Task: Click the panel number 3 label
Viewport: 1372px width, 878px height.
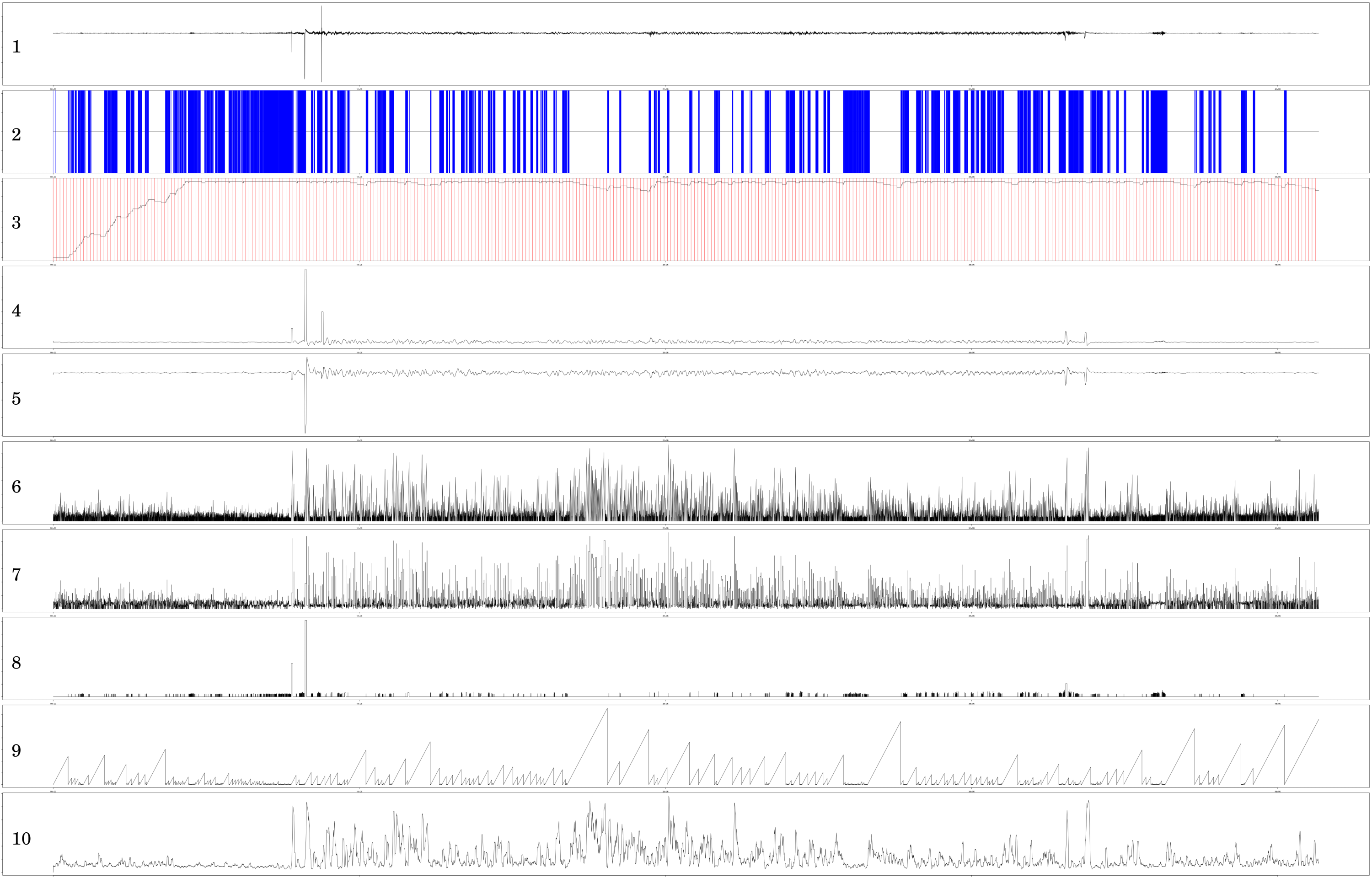Action: click(16, 222)
